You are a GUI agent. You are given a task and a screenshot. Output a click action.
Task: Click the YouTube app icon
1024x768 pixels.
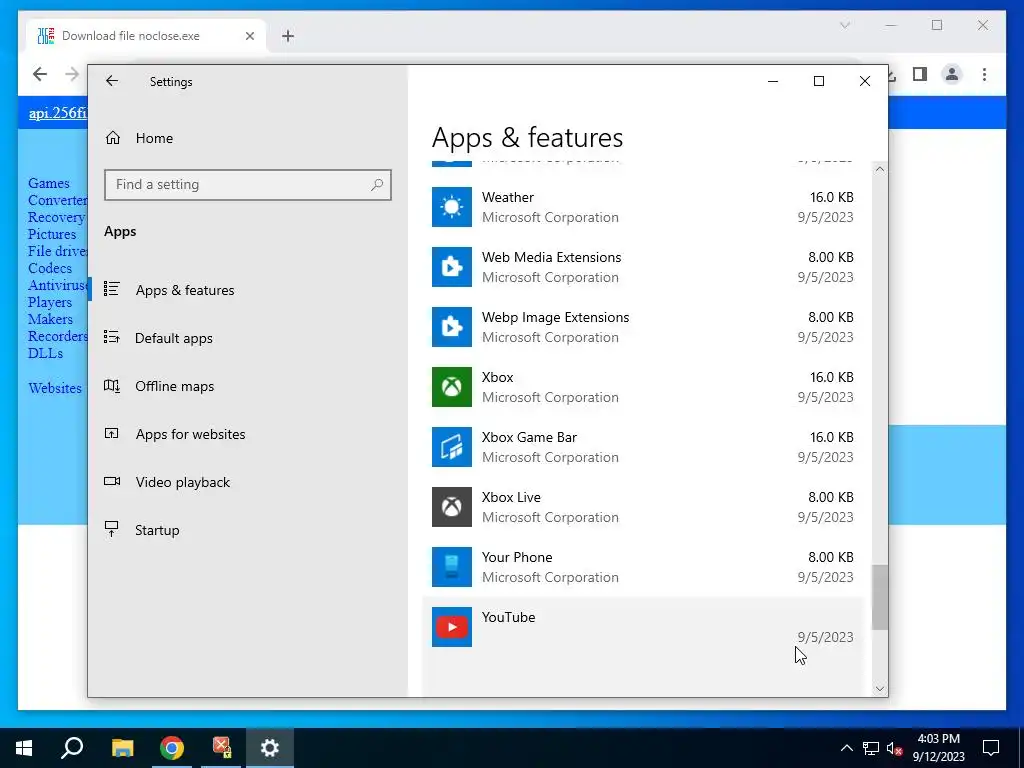(451, 628)
